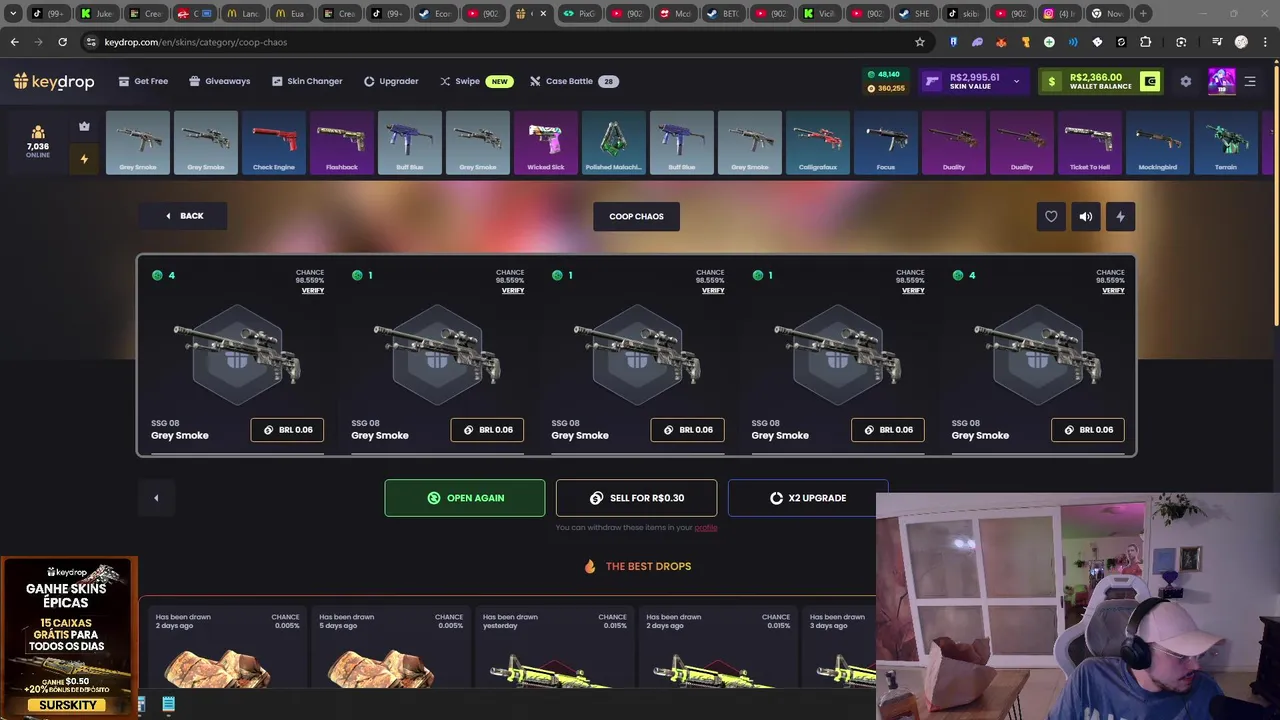Open Skin Changer page
Viewport: 1280px width, 720px height.
(306, 81)
